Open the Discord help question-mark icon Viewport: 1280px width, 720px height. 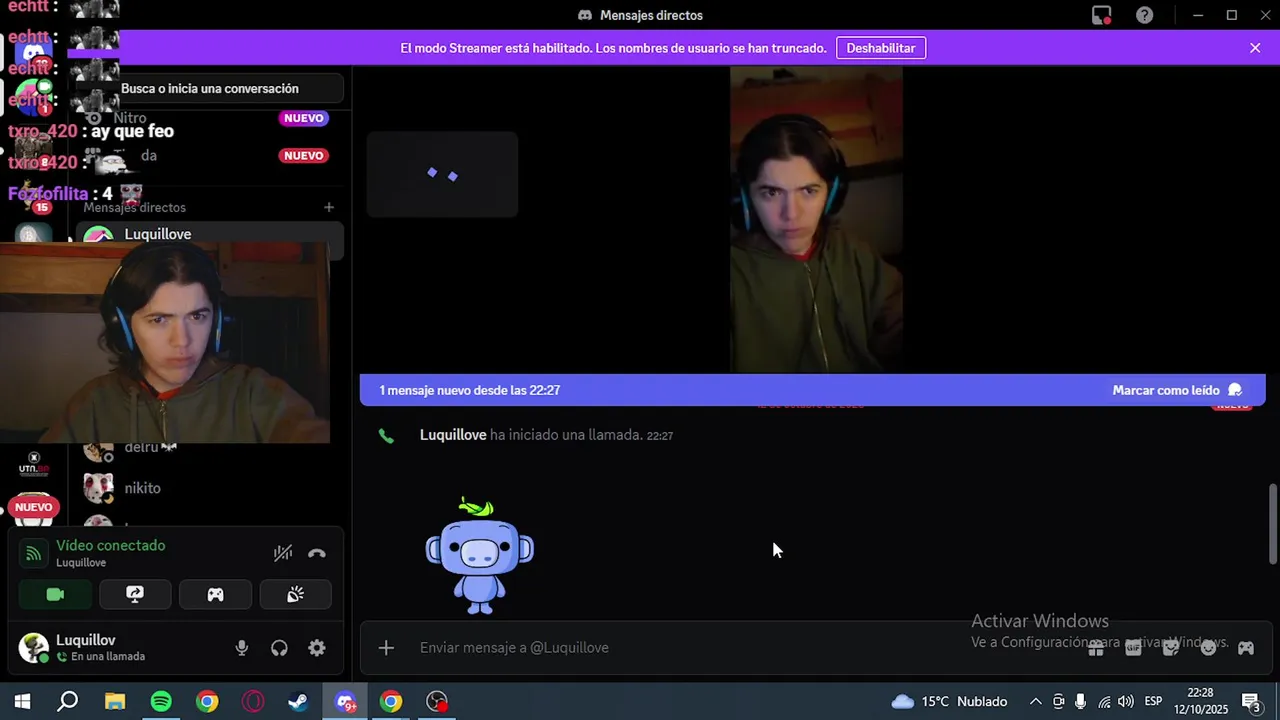[x=1145, y=15]
